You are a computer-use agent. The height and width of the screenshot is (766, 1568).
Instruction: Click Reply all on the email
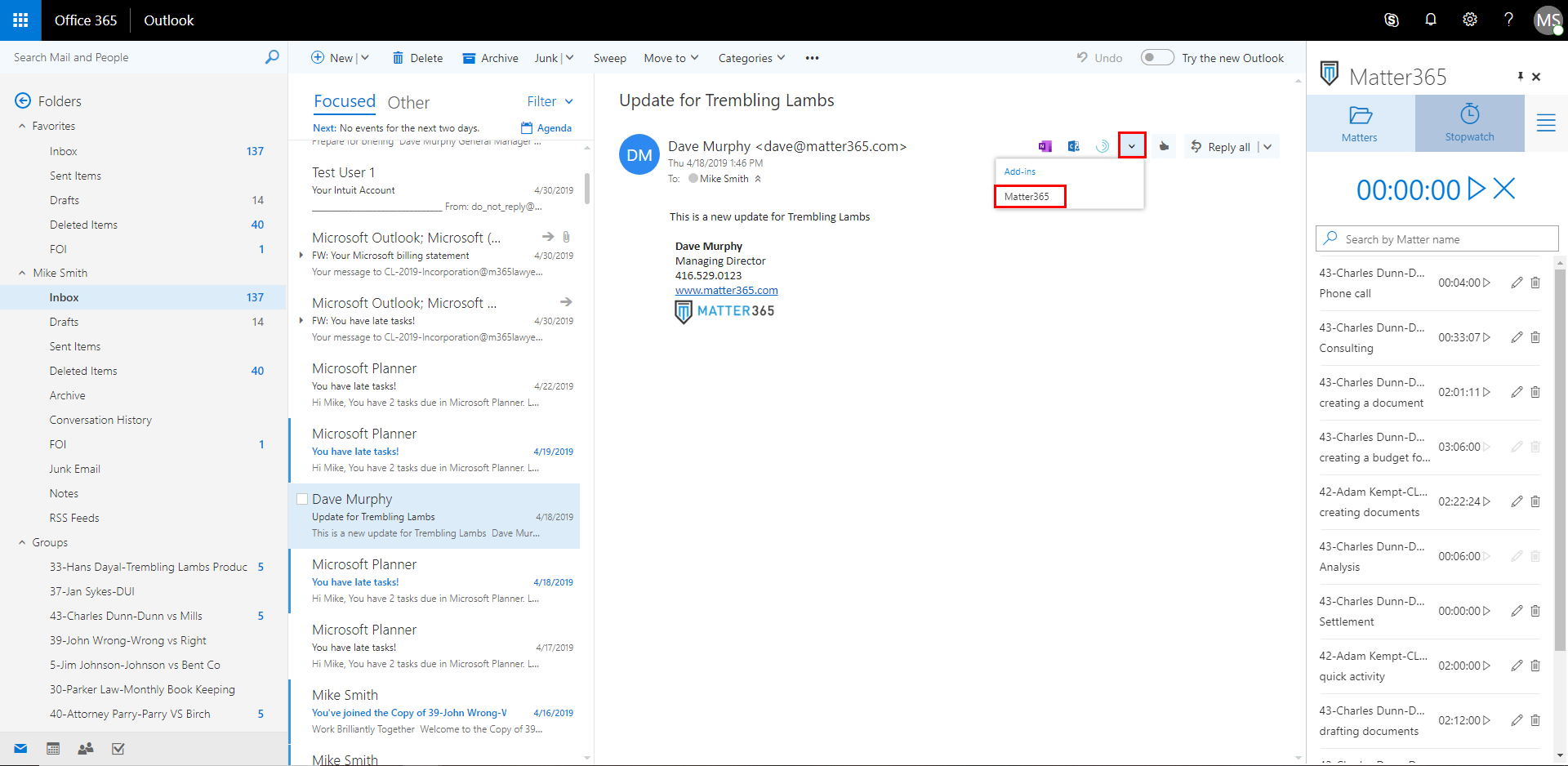click(1220, 147)
